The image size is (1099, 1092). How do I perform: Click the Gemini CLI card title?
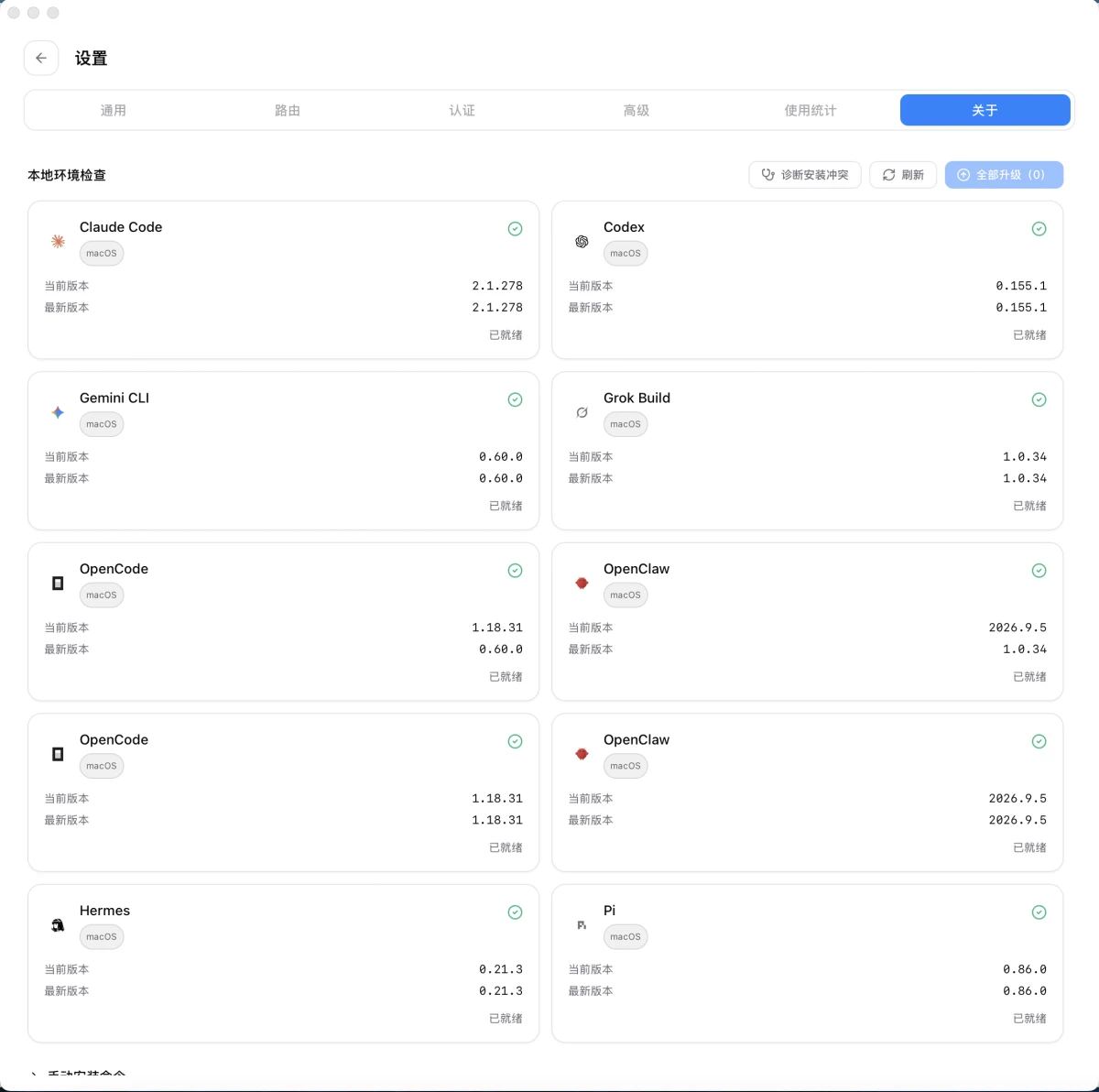tap(114, 398)
